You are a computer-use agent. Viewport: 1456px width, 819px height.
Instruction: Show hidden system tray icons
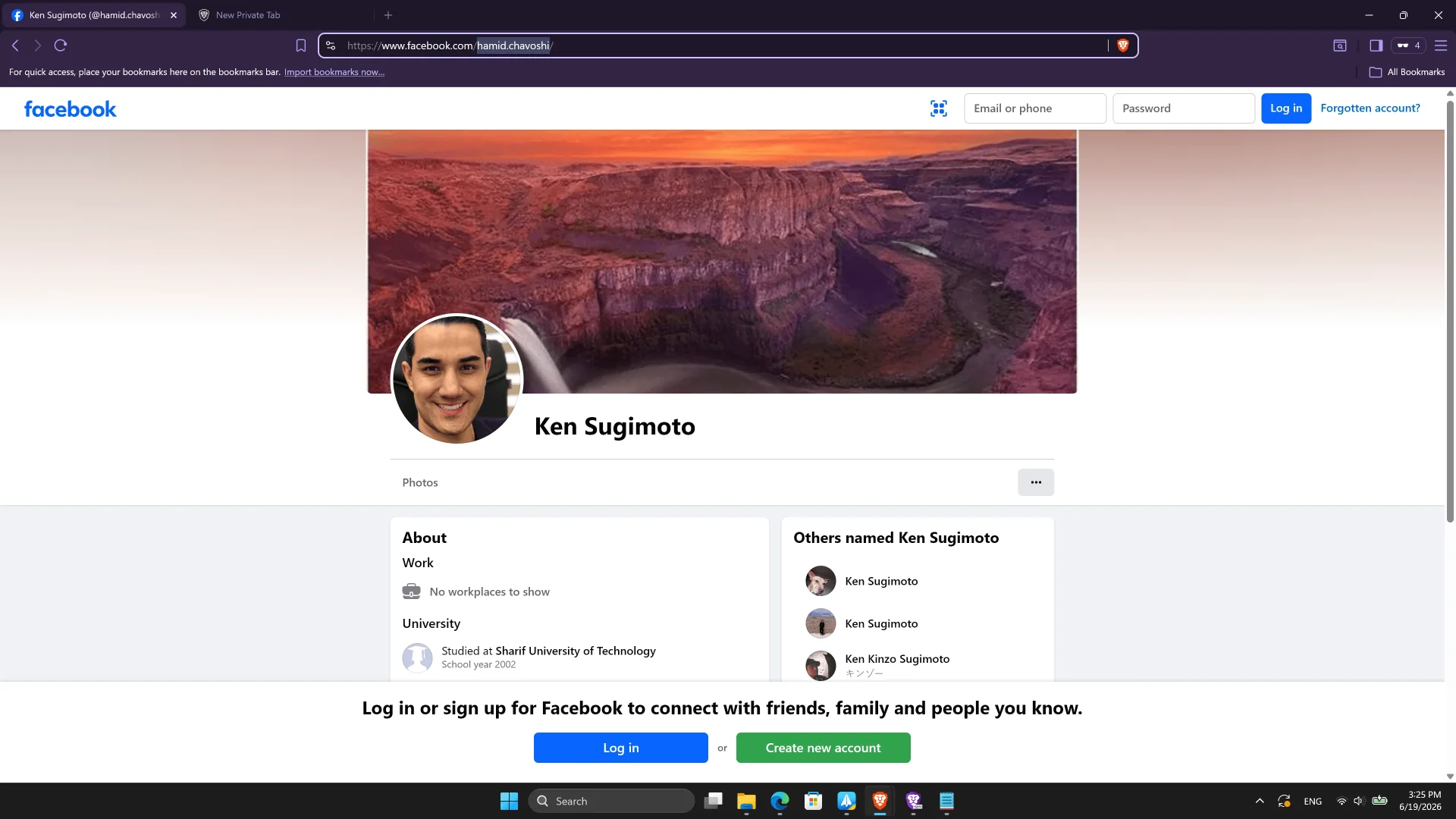coord(1260,801)
